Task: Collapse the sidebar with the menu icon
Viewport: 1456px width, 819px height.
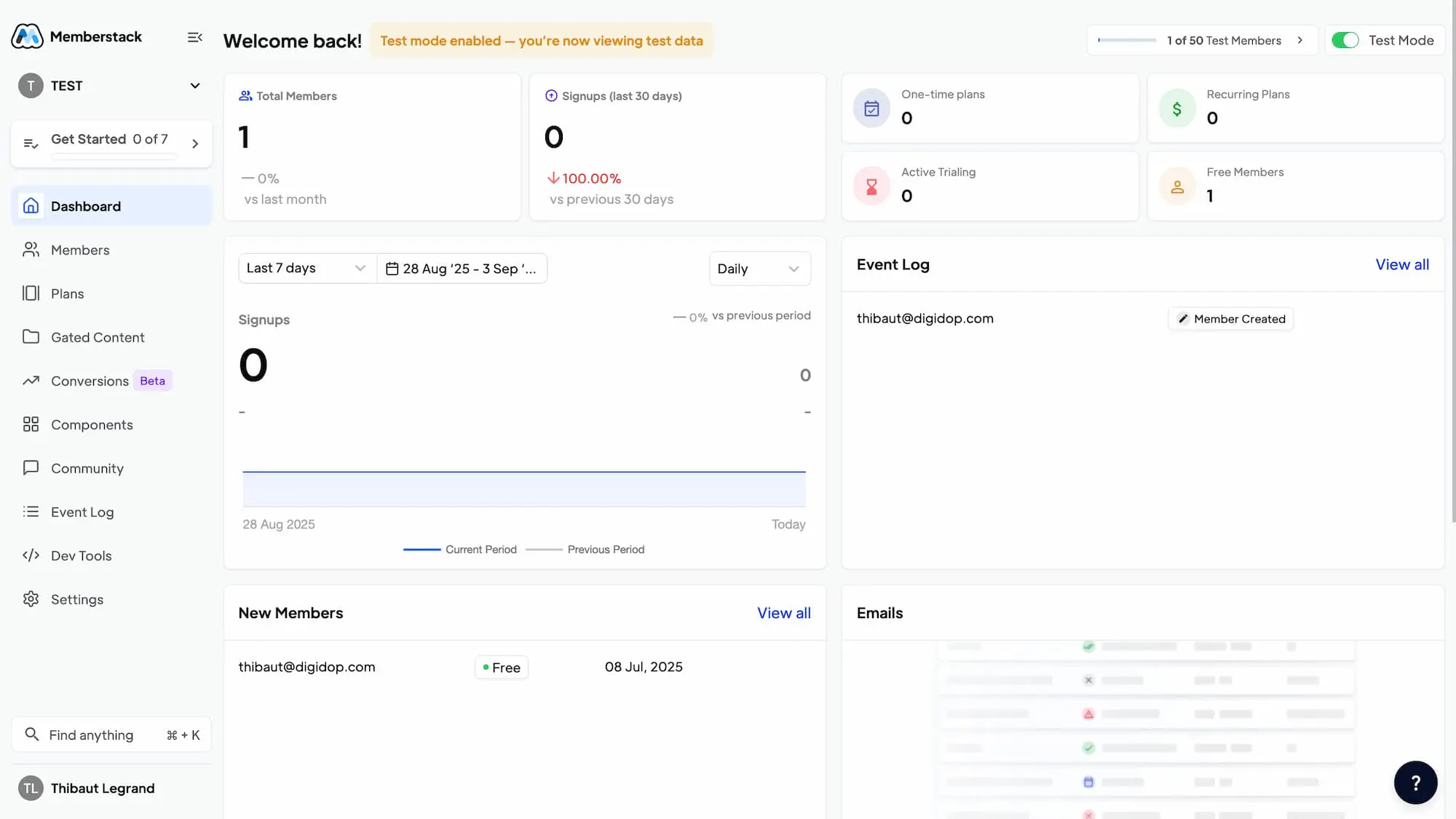Action: point(194,37)
